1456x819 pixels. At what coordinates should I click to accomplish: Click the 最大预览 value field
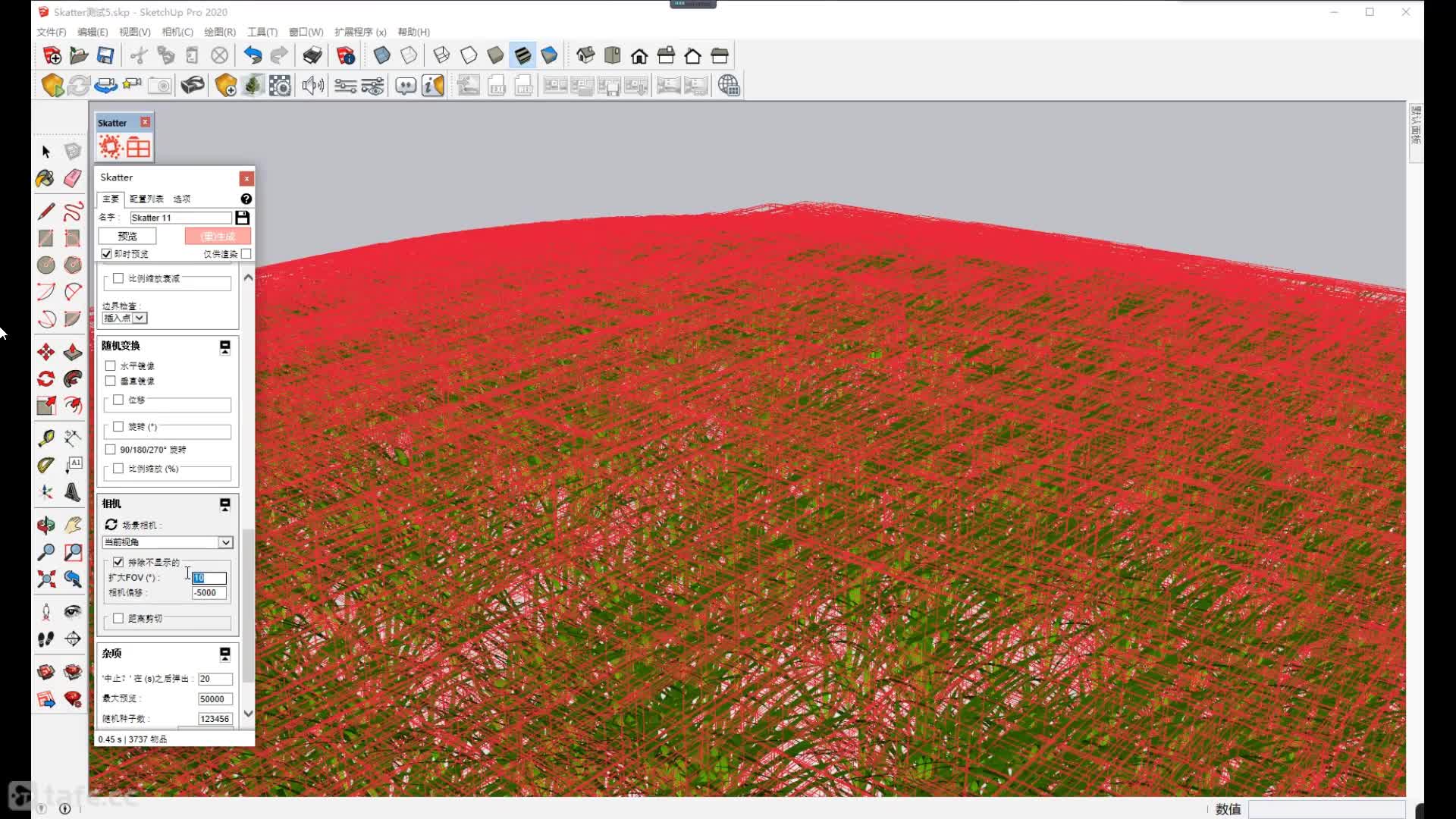coord(215,699)
